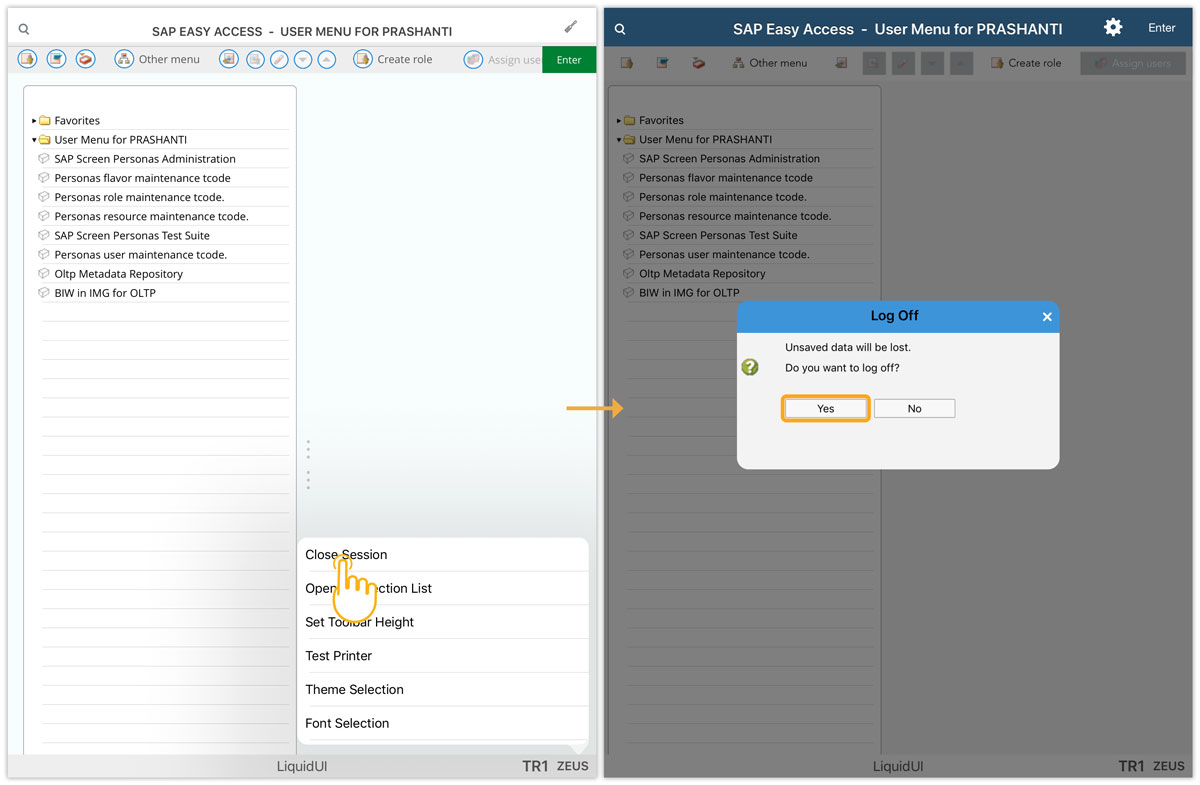Click LiquidUI label in left screen status bar
The height and width of the screenshot is (785, 1200).
tap(302, 766)
